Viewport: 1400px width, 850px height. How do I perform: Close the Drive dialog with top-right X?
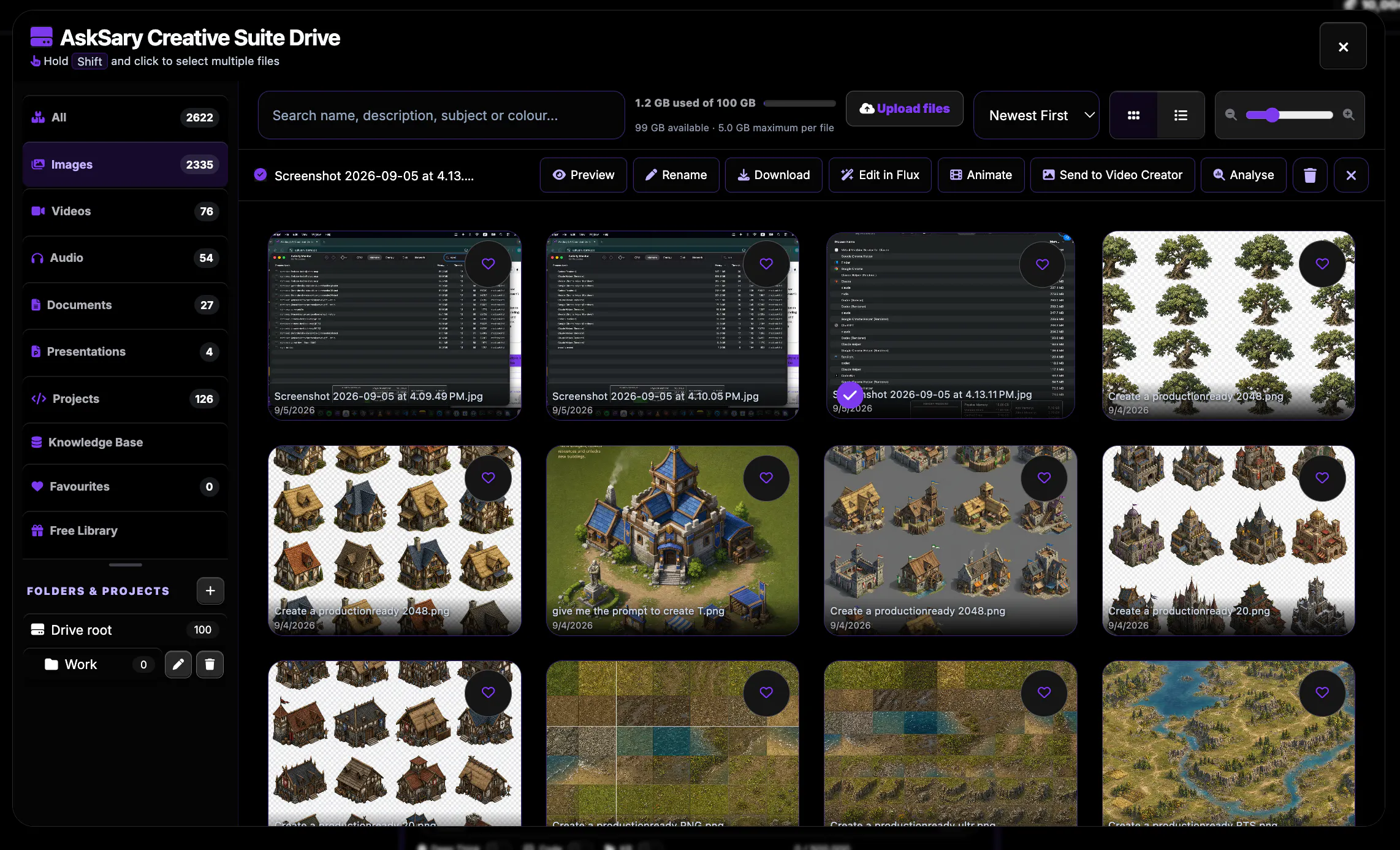(x=1343, y=47)
